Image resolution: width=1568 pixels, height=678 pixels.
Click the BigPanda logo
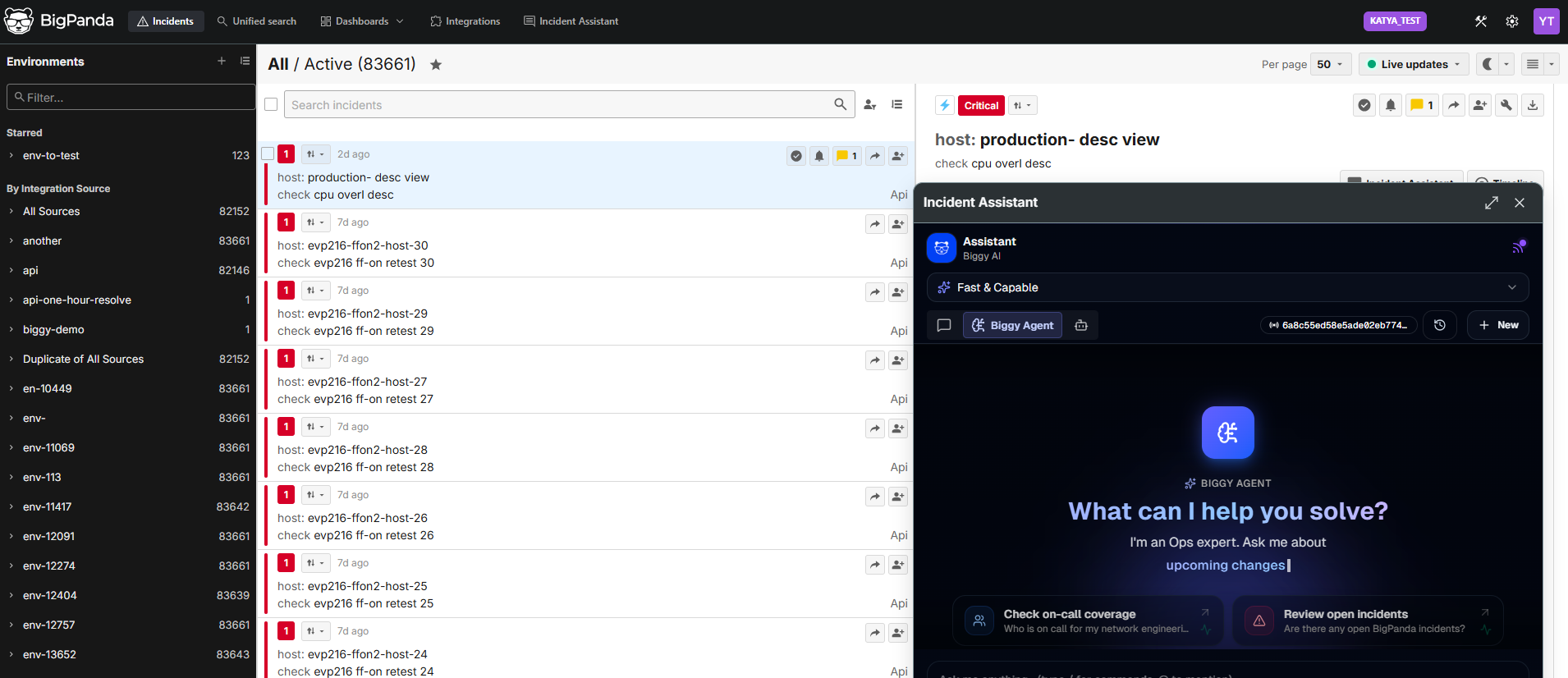(59, 21)
